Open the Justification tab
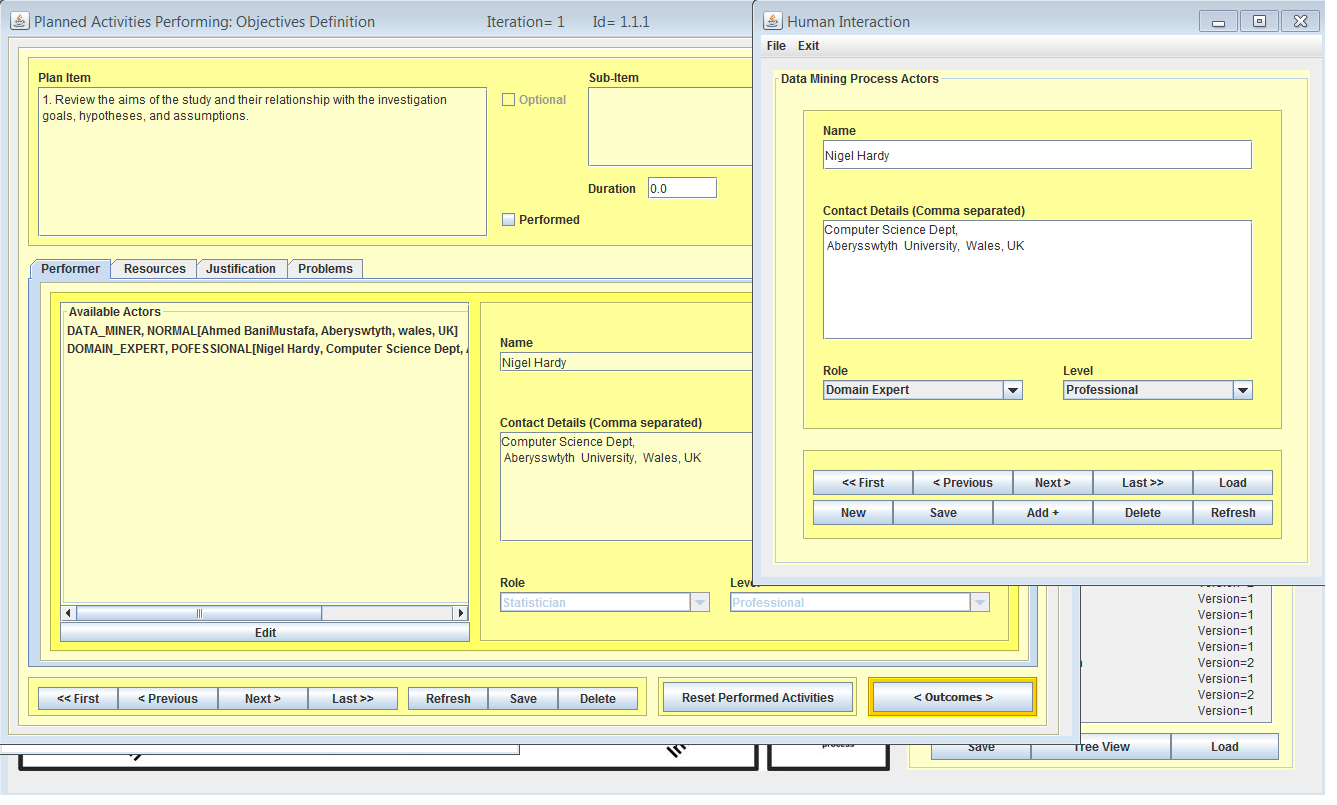This screenshot has width=1337, height=805. (x=241, y=269)
